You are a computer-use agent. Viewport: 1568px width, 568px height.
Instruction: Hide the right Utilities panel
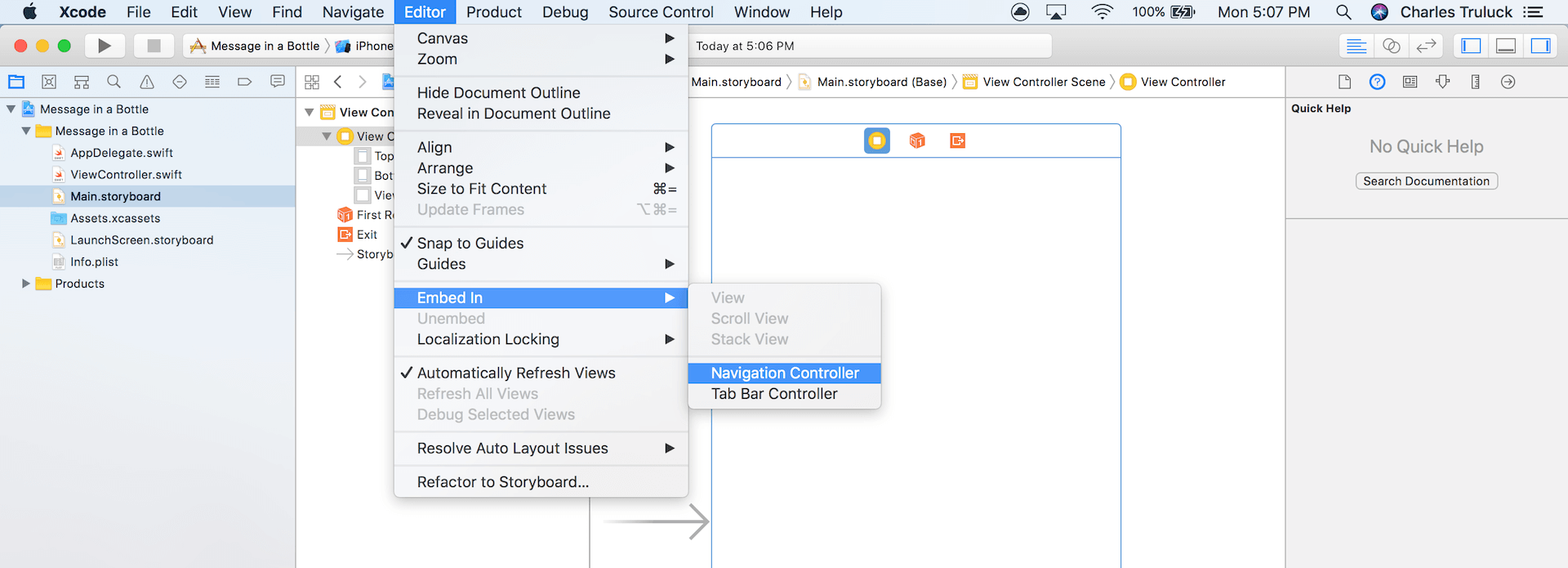1540,46
